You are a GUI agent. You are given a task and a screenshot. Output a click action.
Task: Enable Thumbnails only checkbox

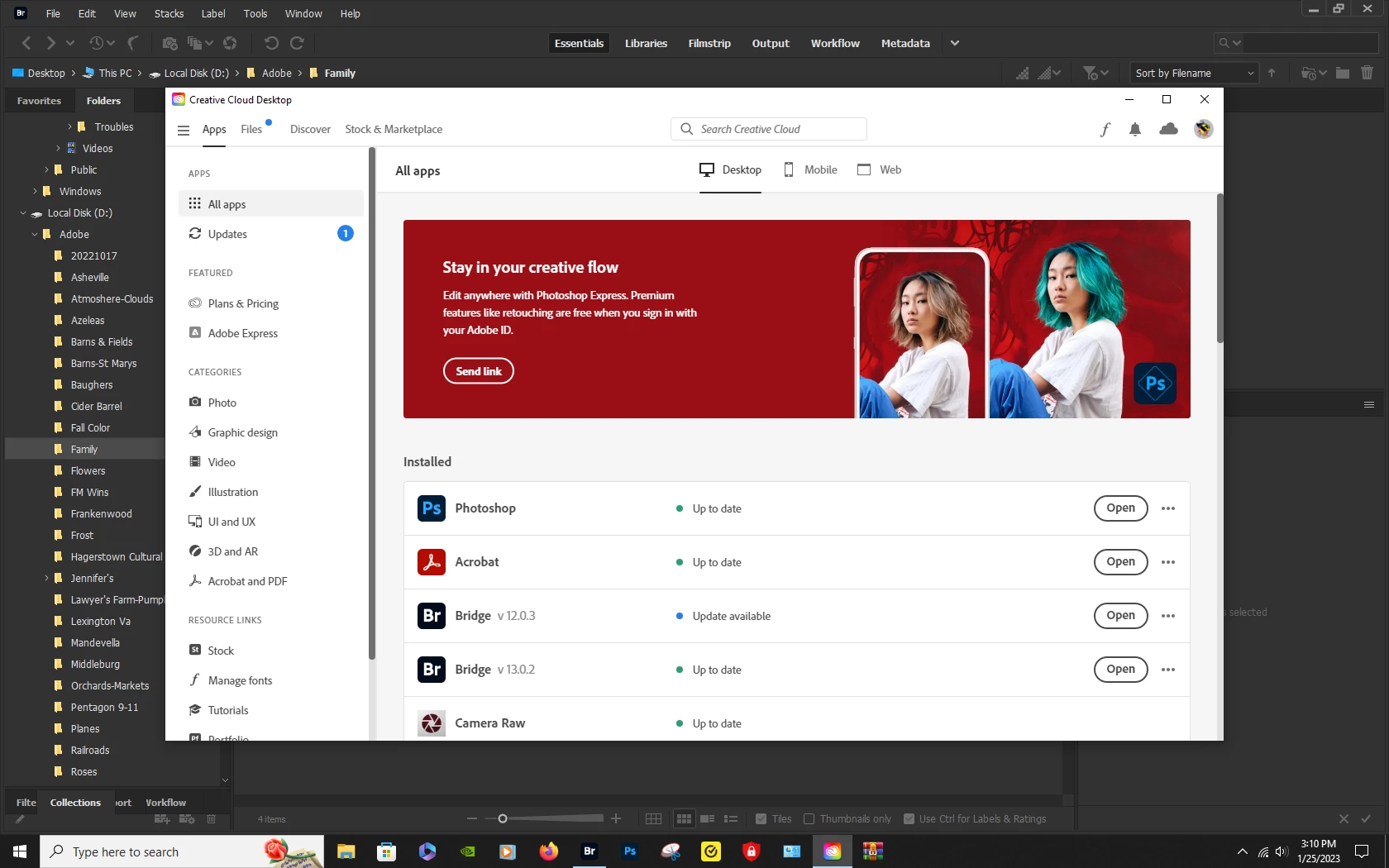tap(809, 819)
